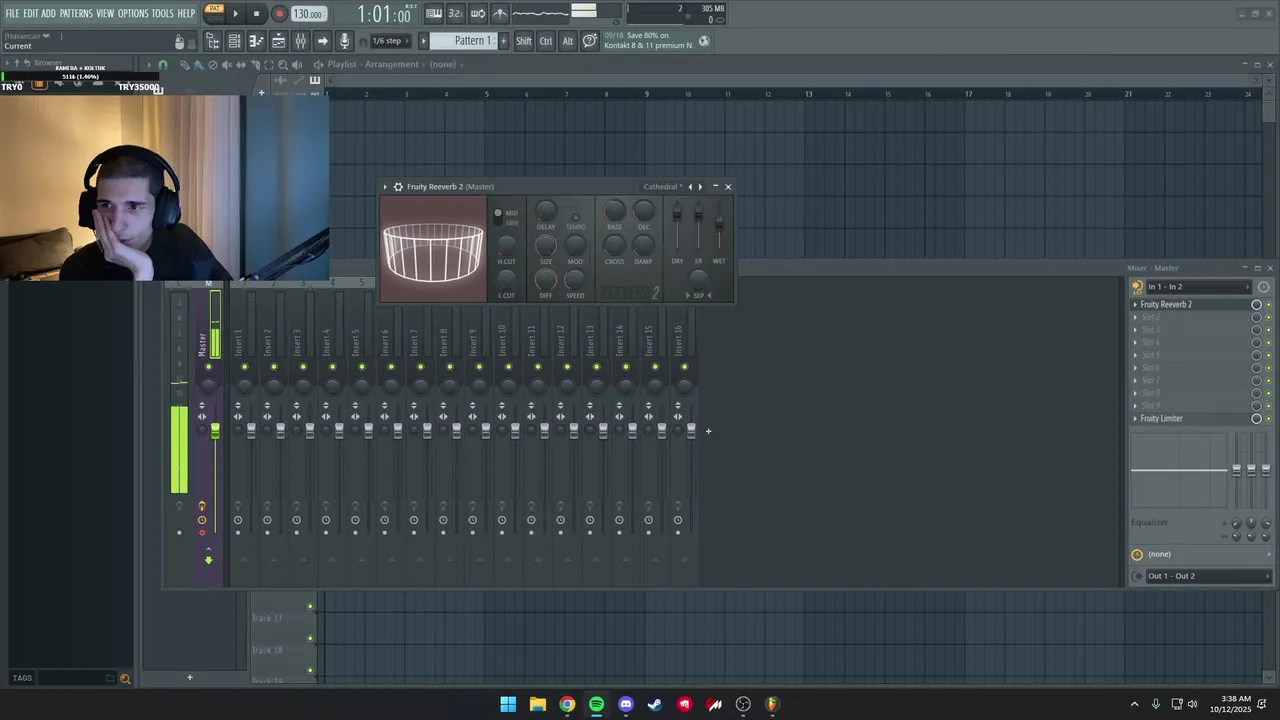
Task: Click the Alt modifier button
Action: [568, 41]
